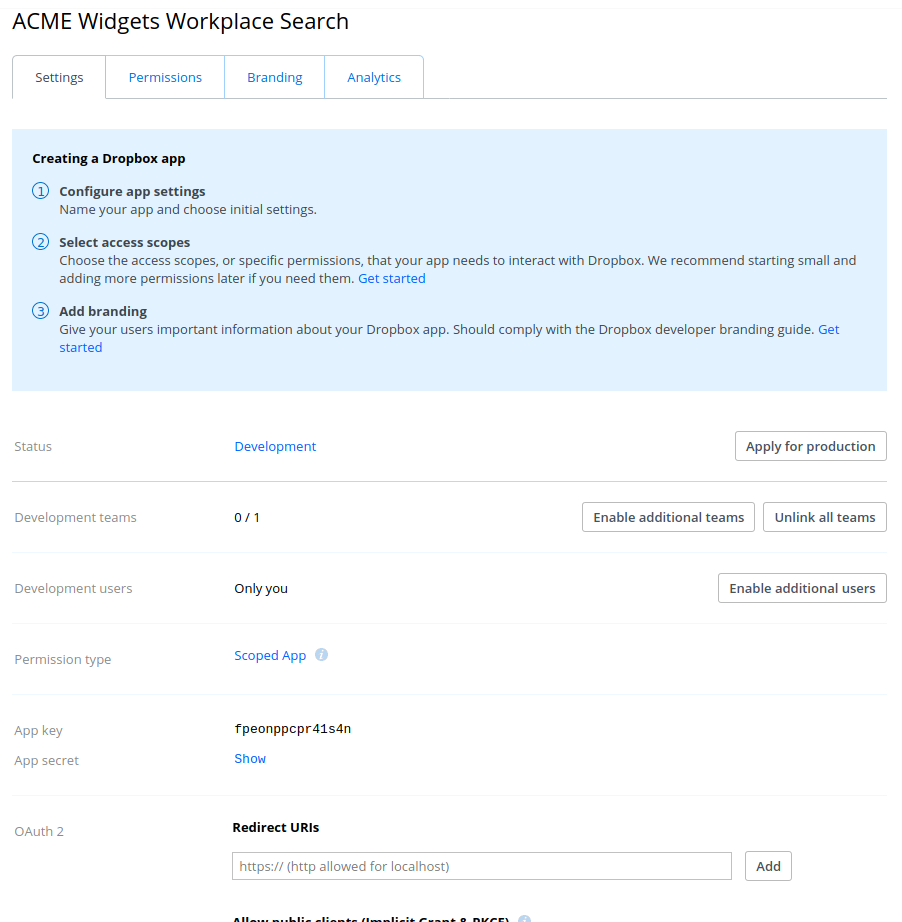The width and height of the screenshot is (902, 922).
Task: Click the App key value text
Action: point(293,729)
